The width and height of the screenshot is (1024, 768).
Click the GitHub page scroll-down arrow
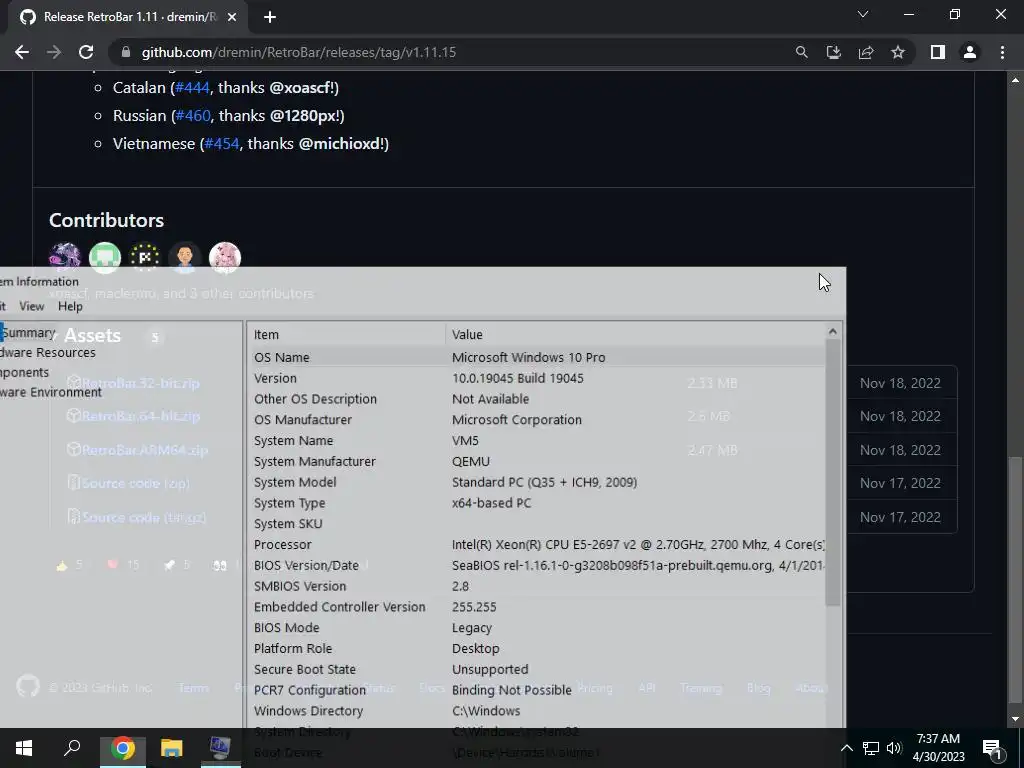pos(1015,719)
